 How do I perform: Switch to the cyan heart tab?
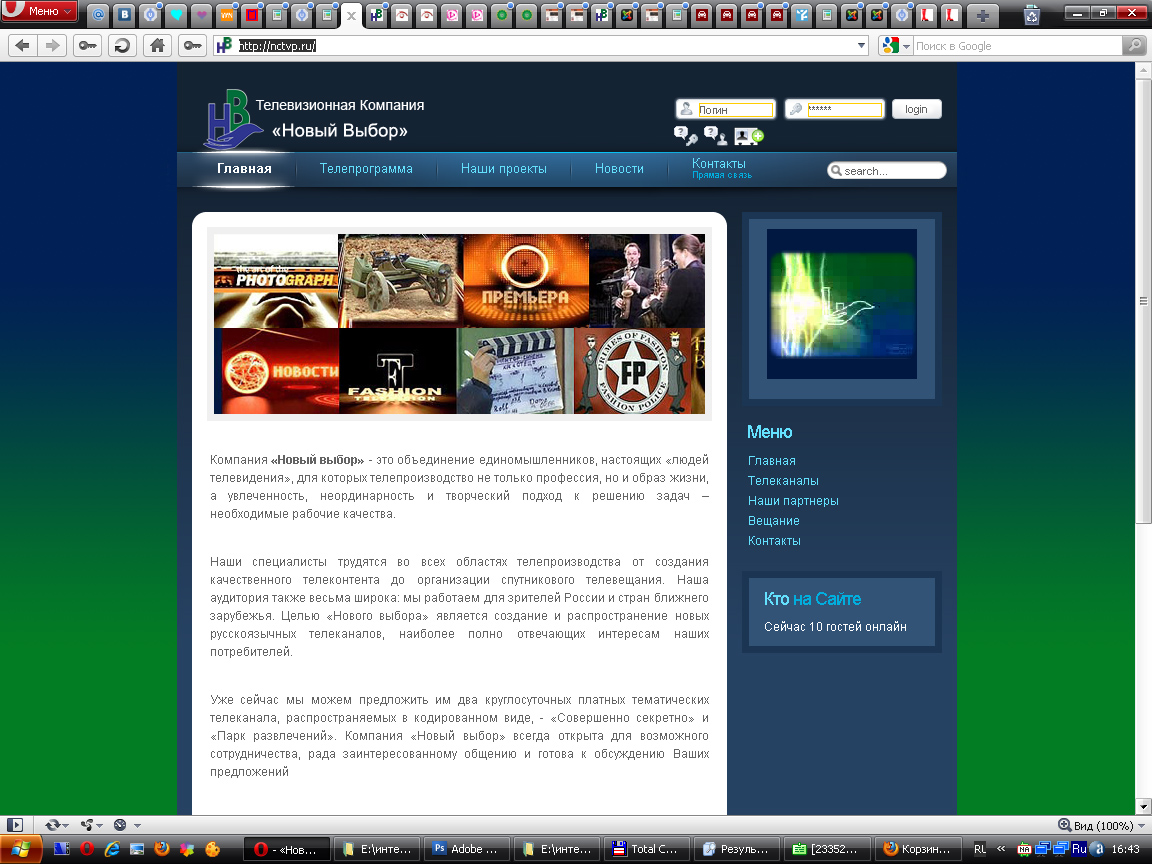[176, 15]
